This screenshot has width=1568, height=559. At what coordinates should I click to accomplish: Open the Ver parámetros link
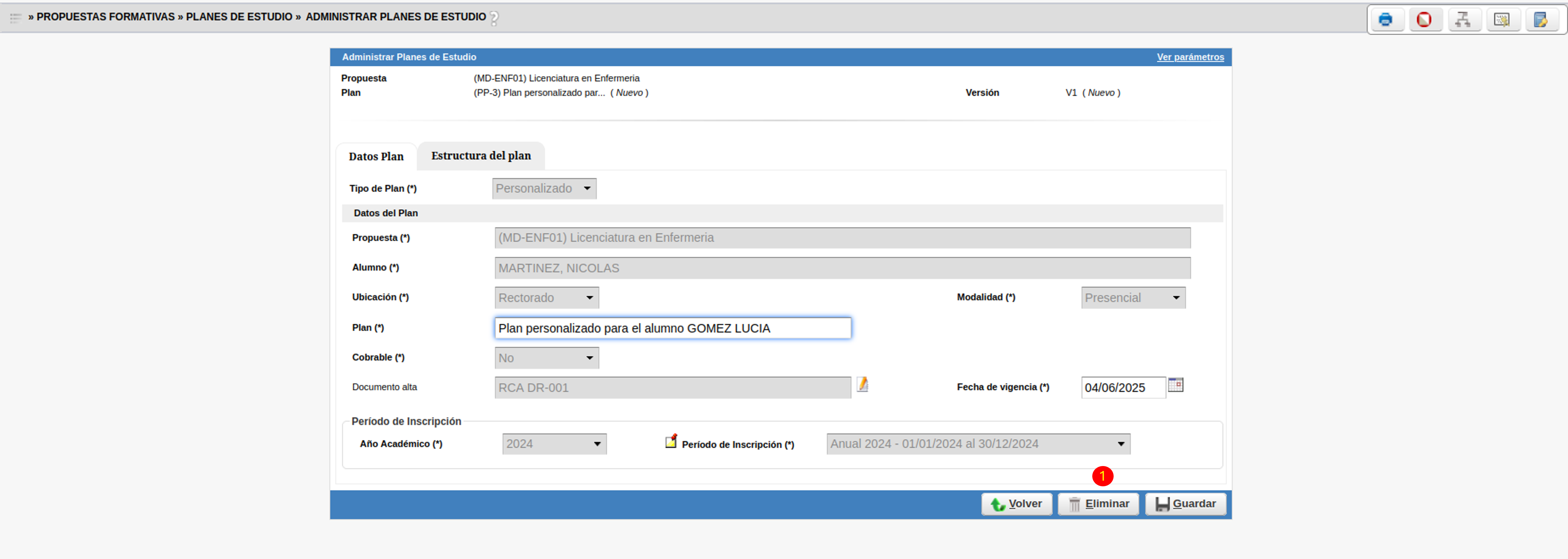tap(1190, 57)
